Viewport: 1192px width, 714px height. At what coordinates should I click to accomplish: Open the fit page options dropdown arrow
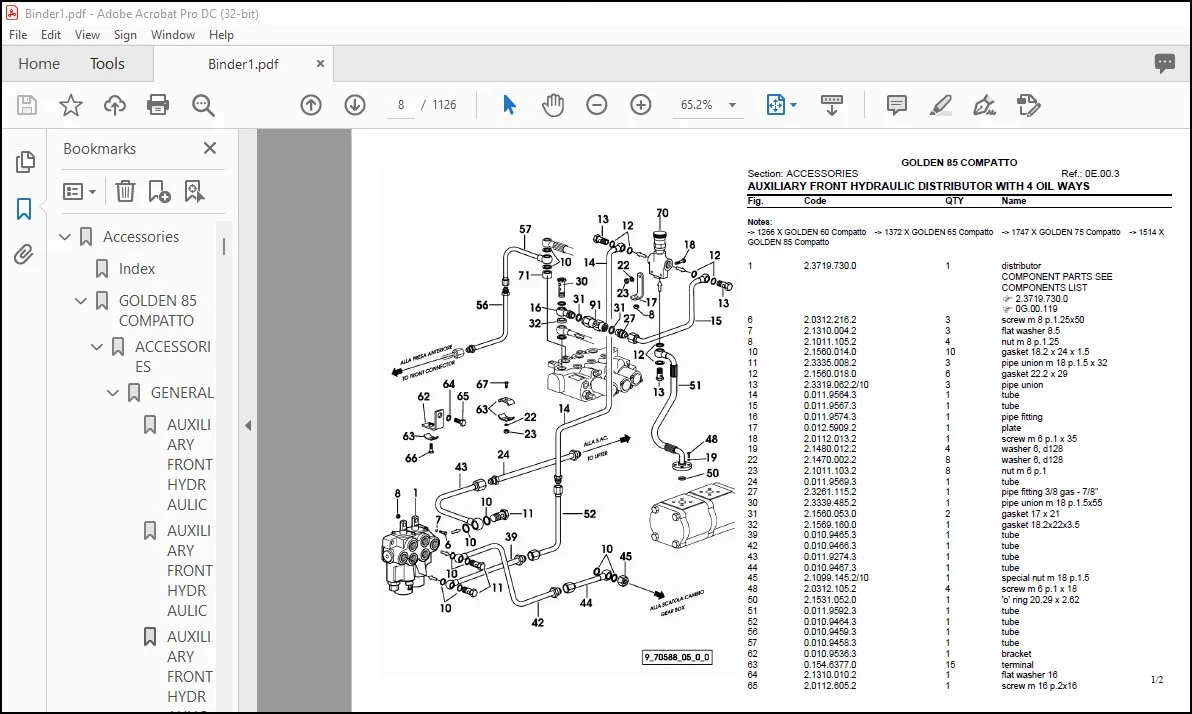tap(794, 105)
